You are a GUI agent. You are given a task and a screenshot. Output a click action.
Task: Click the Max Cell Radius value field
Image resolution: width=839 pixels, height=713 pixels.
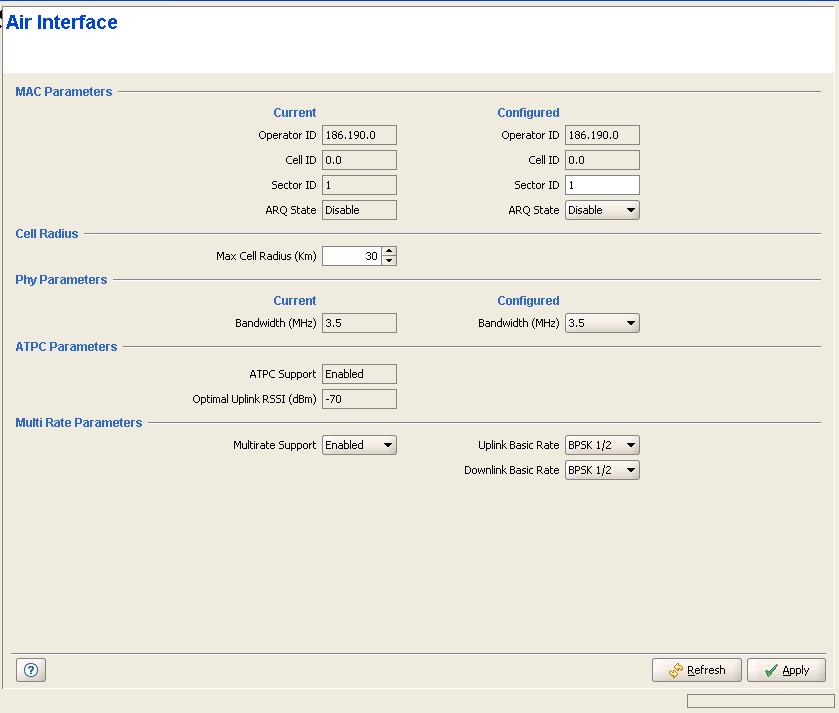pos(351,256)
